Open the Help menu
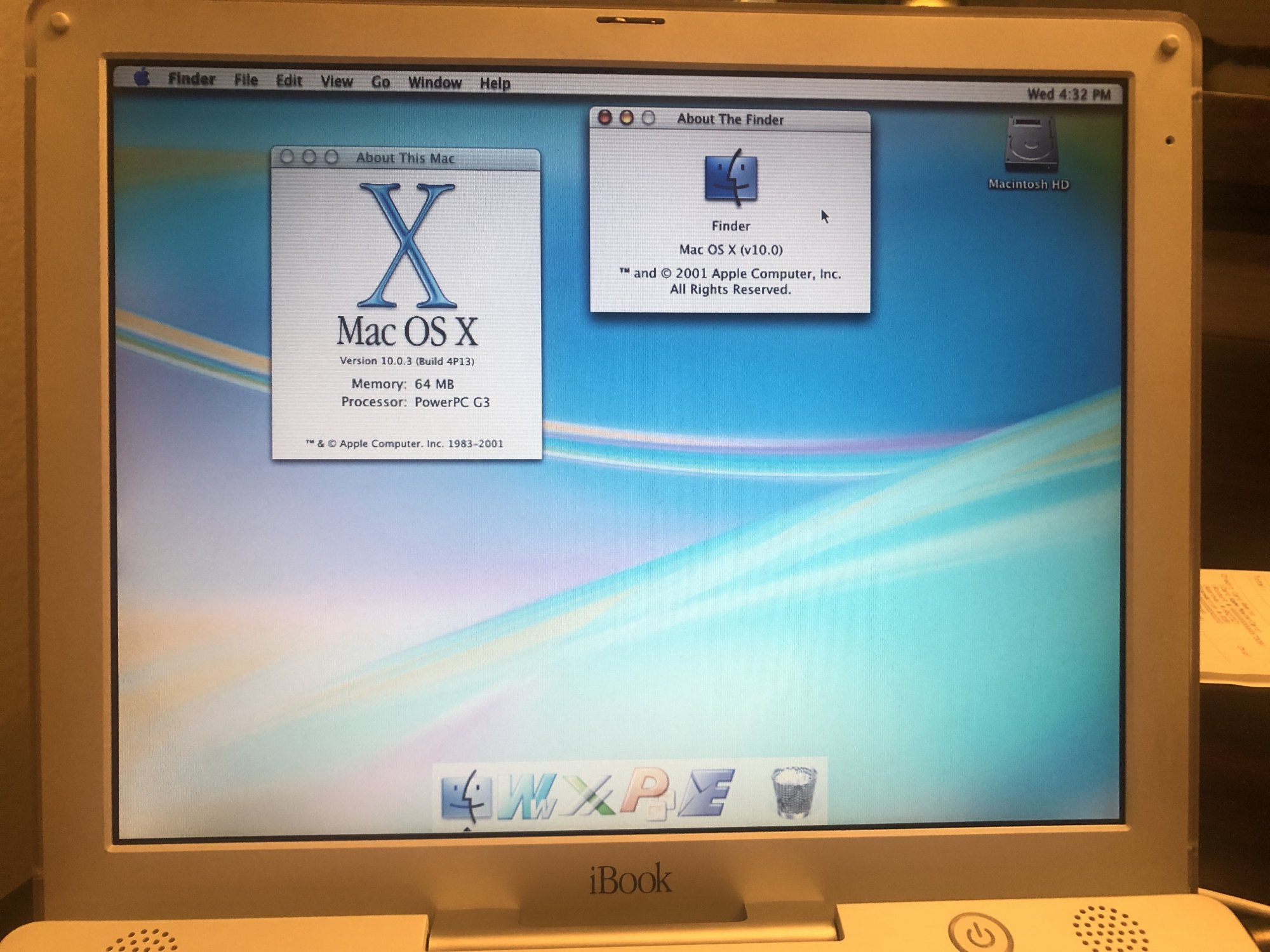1270x952 pixels. (495, 83)
